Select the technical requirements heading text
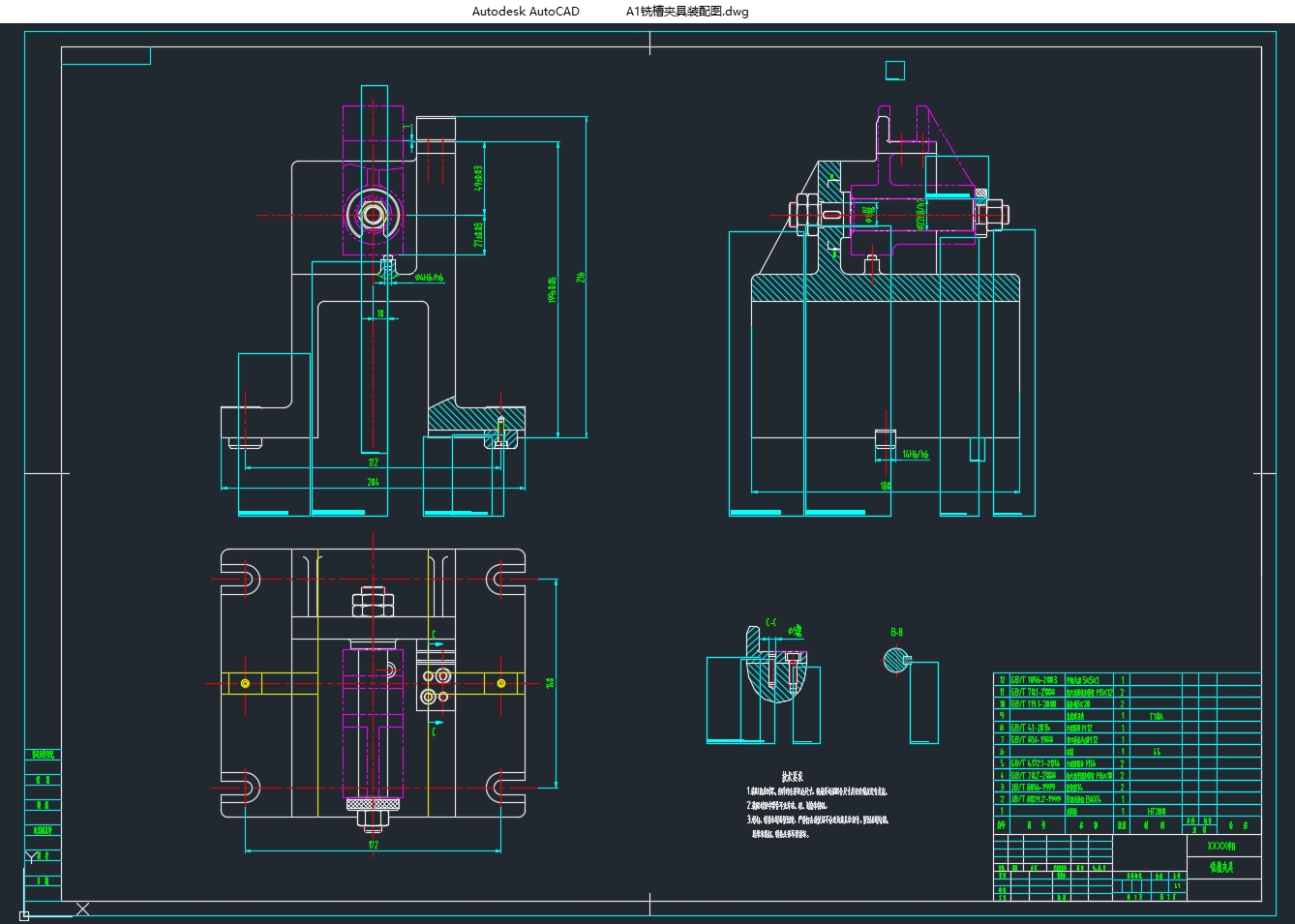This screenshot has height=924, width=1295. [792, 776]
